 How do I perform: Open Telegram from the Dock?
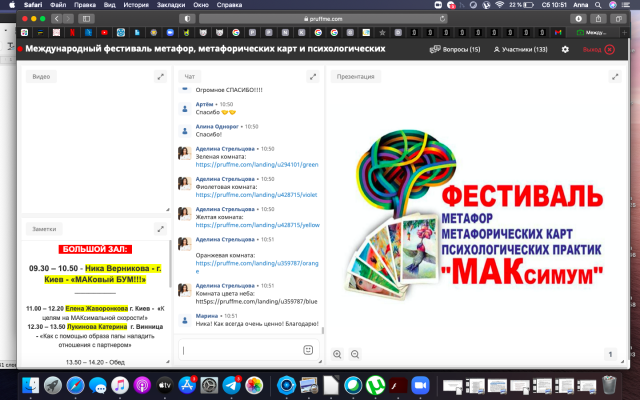coord(231,386)
